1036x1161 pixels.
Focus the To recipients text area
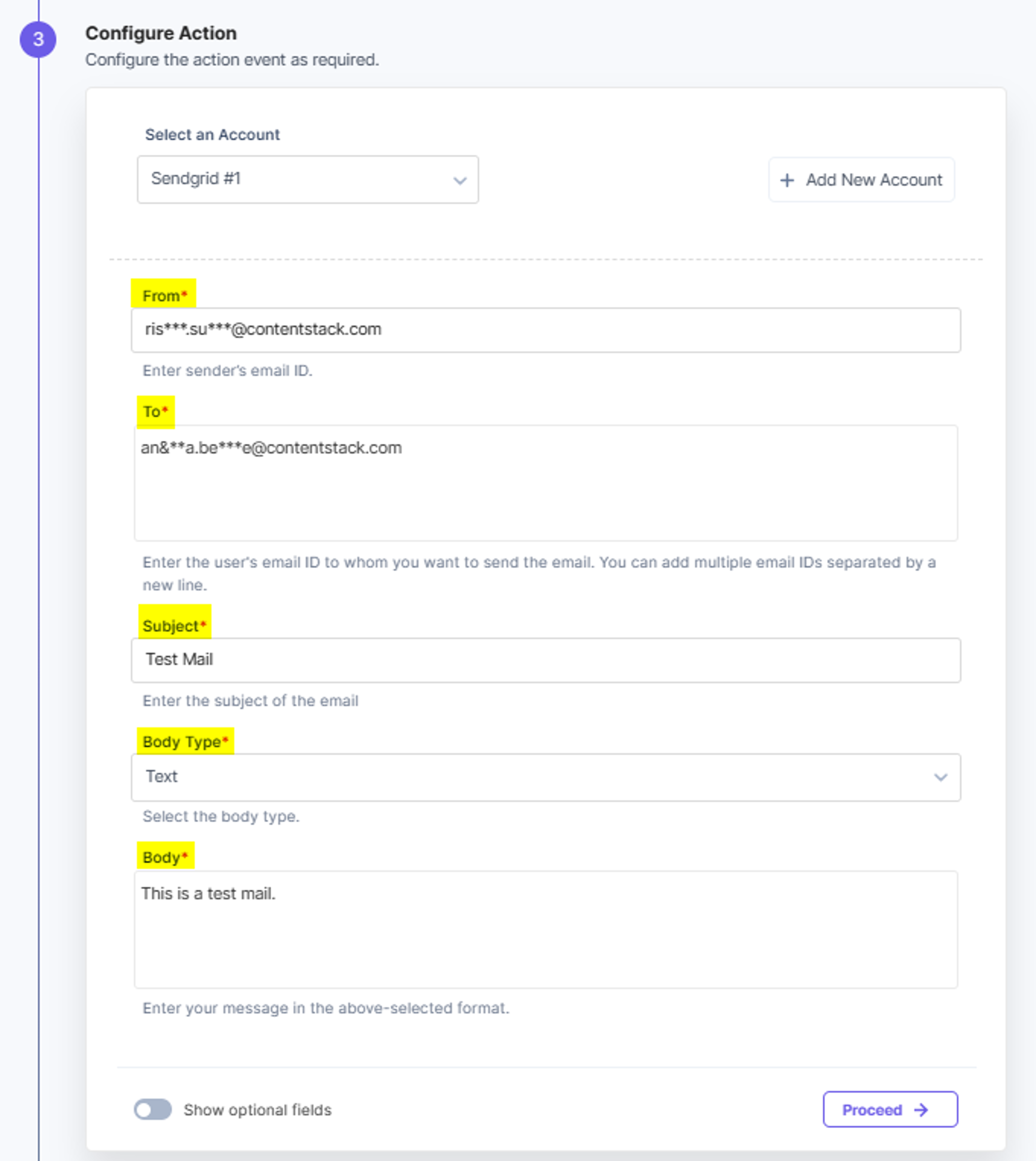pyautogui.click(x=545, y=483)
